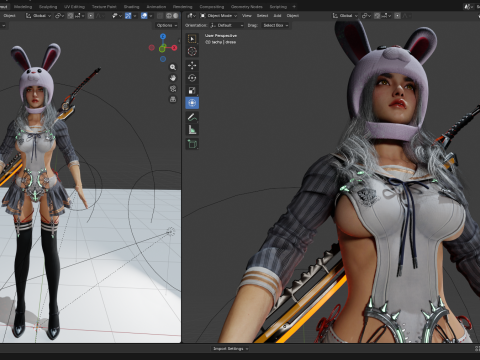The width and height of the screenshot is (480, 360).
Task: Select the Add Cube tool
Action: pos(192,144)
